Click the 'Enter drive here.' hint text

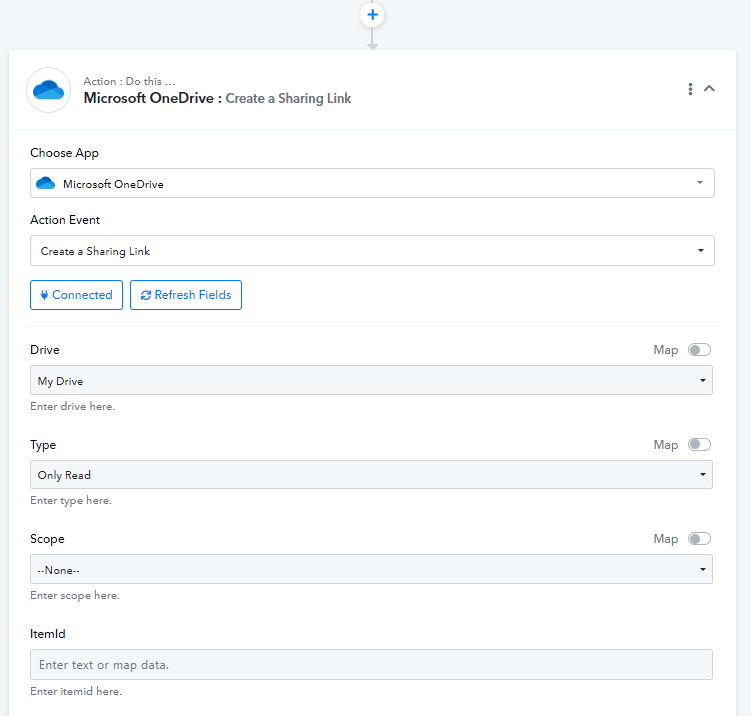coord(73,406)
